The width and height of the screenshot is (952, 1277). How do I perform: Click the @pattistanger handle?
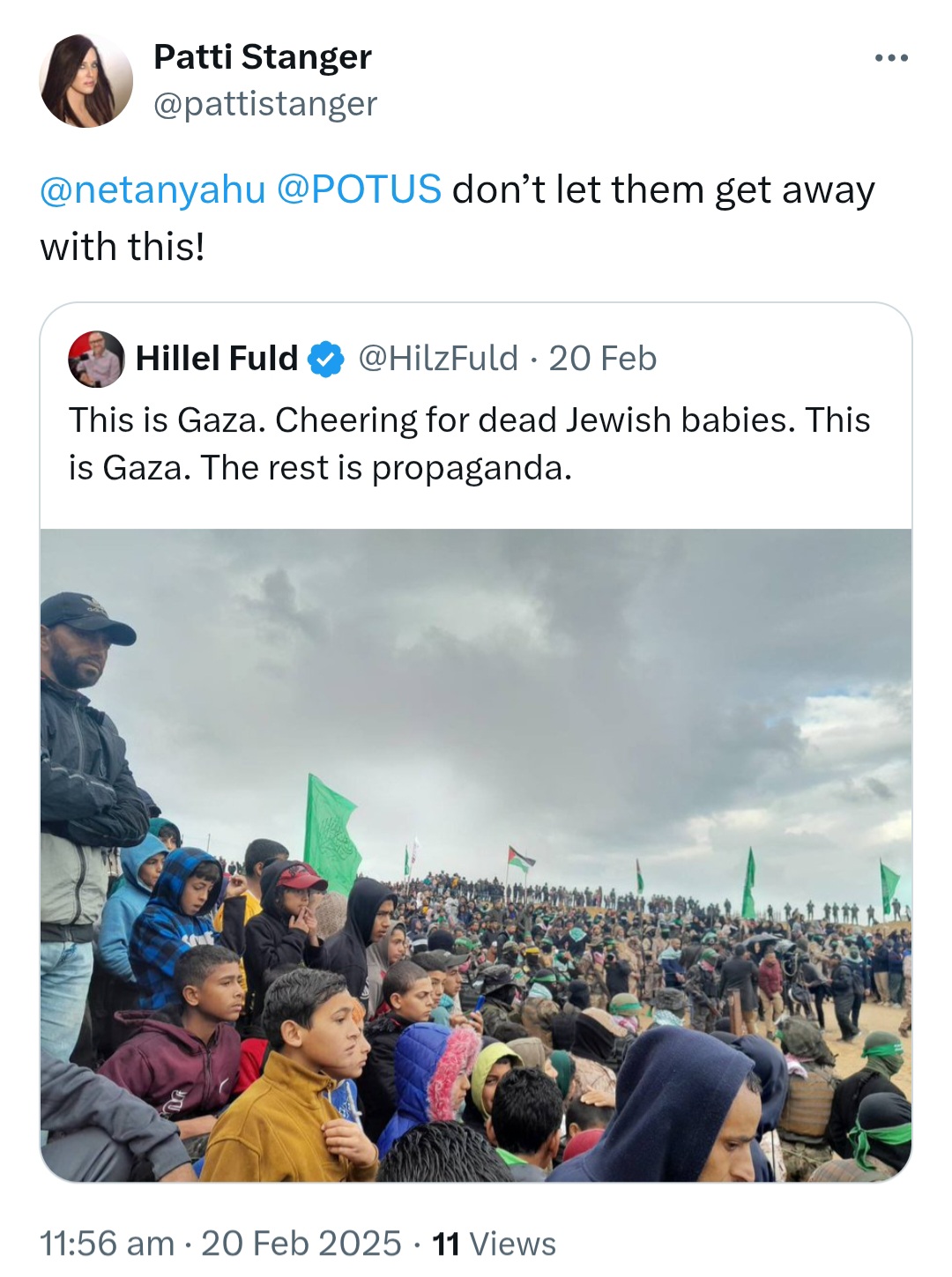tap(265, 104)
